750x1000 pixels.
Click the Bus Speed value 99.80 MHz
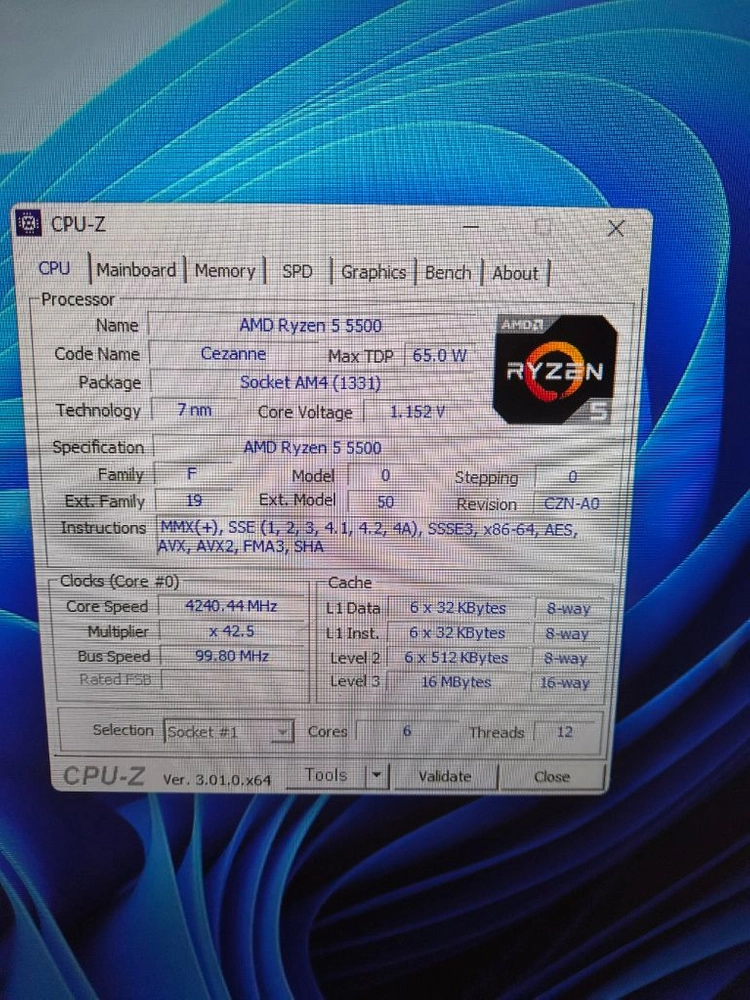click(232, 656)
